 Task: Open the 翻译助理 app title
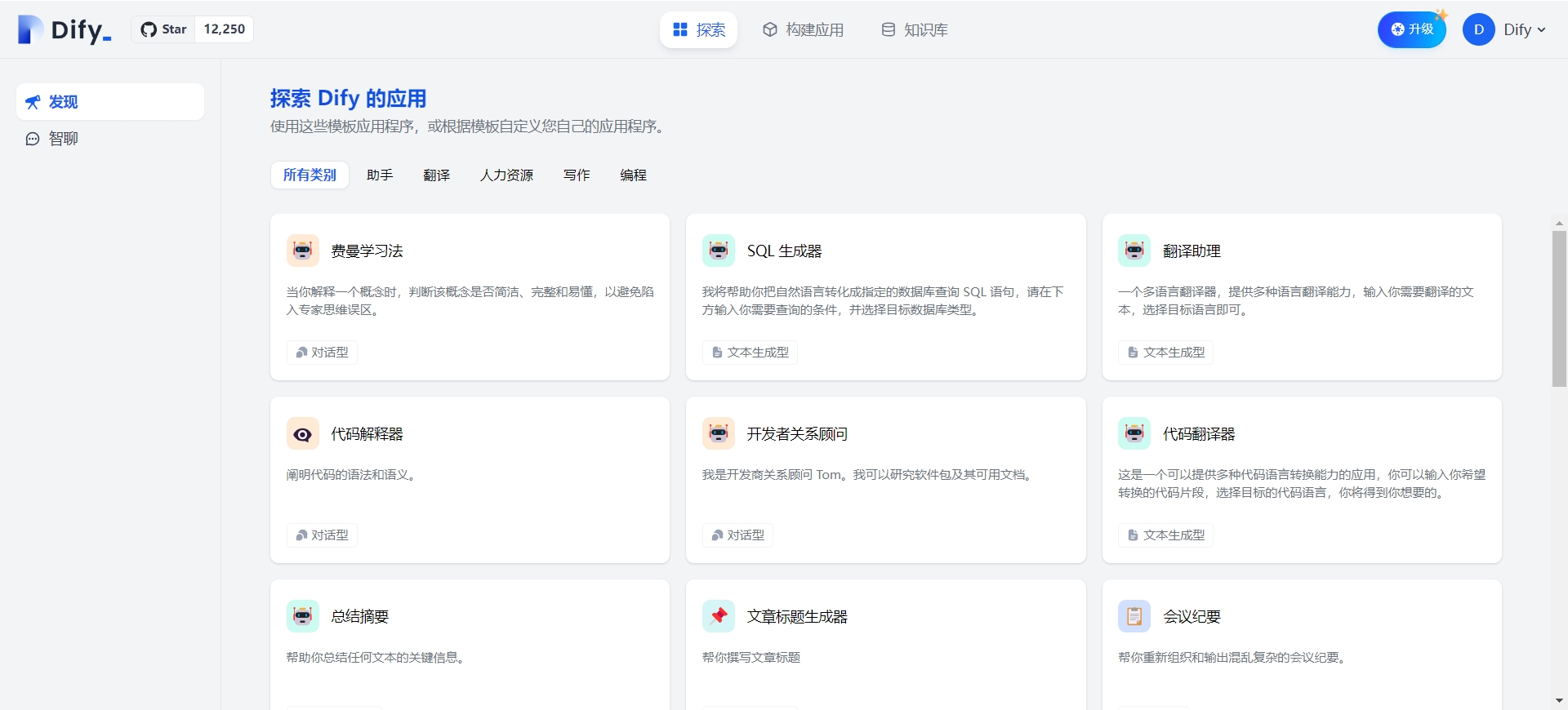(1192, 251)
